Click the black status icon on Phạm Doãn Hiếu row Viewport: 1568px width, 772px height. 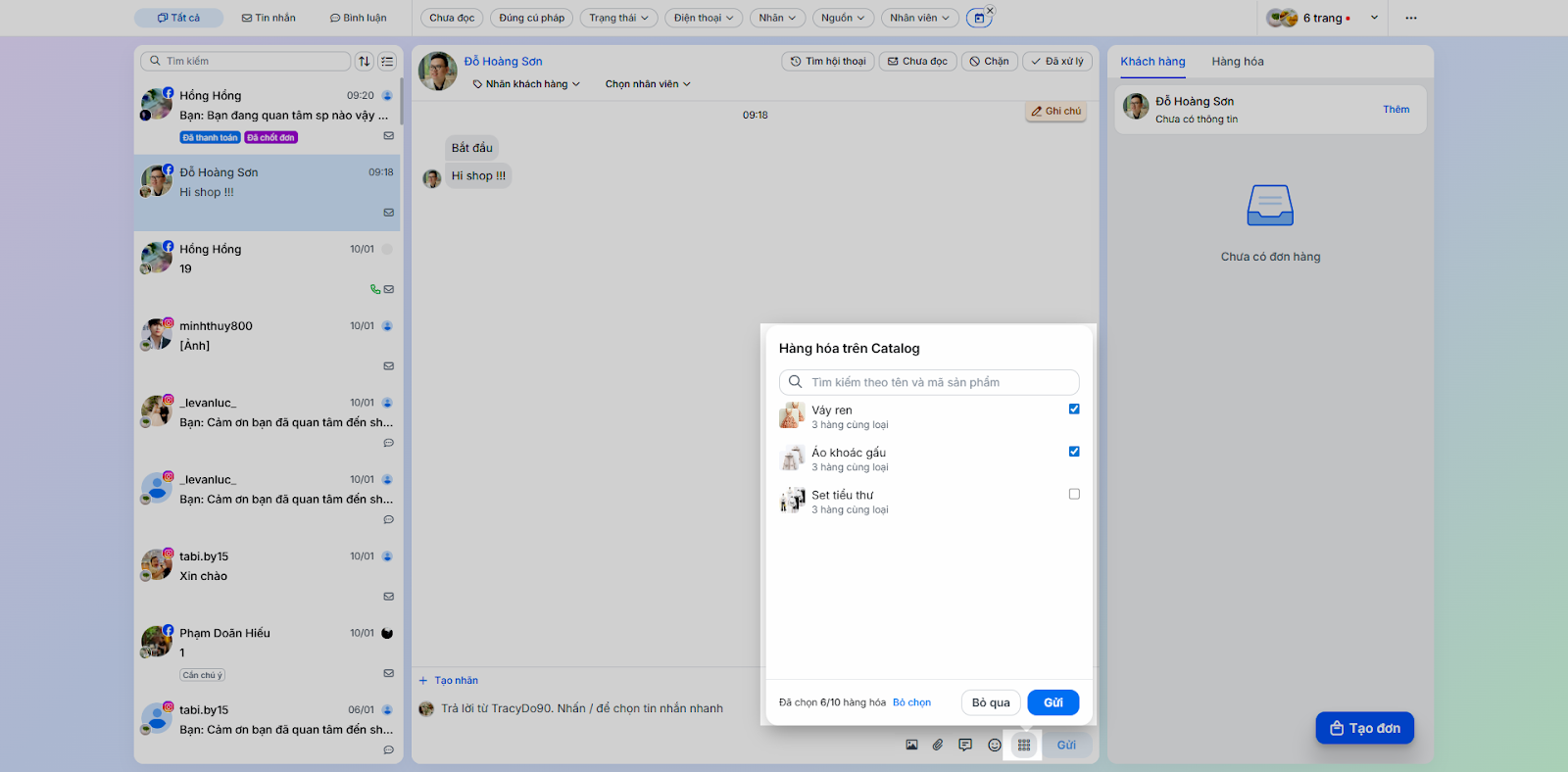(387, 633)
